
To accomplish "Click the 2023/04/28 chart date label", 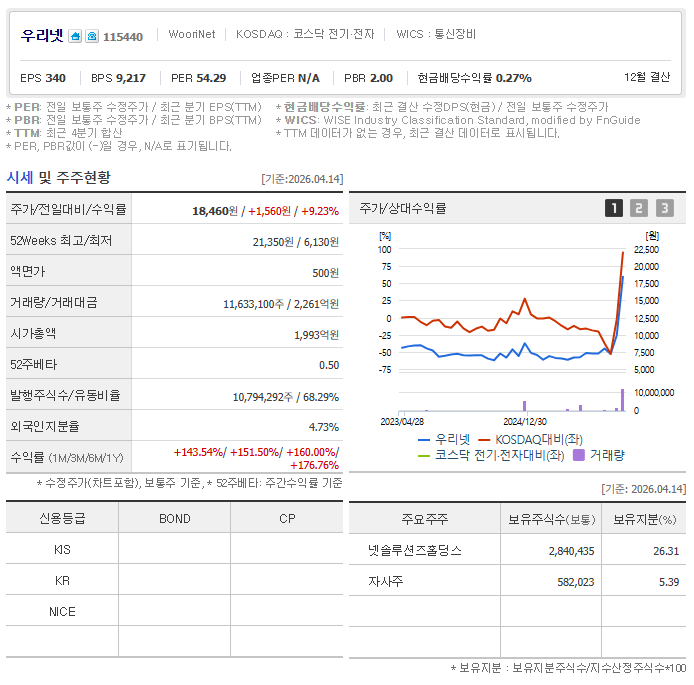I will click(x=402, y=421).
